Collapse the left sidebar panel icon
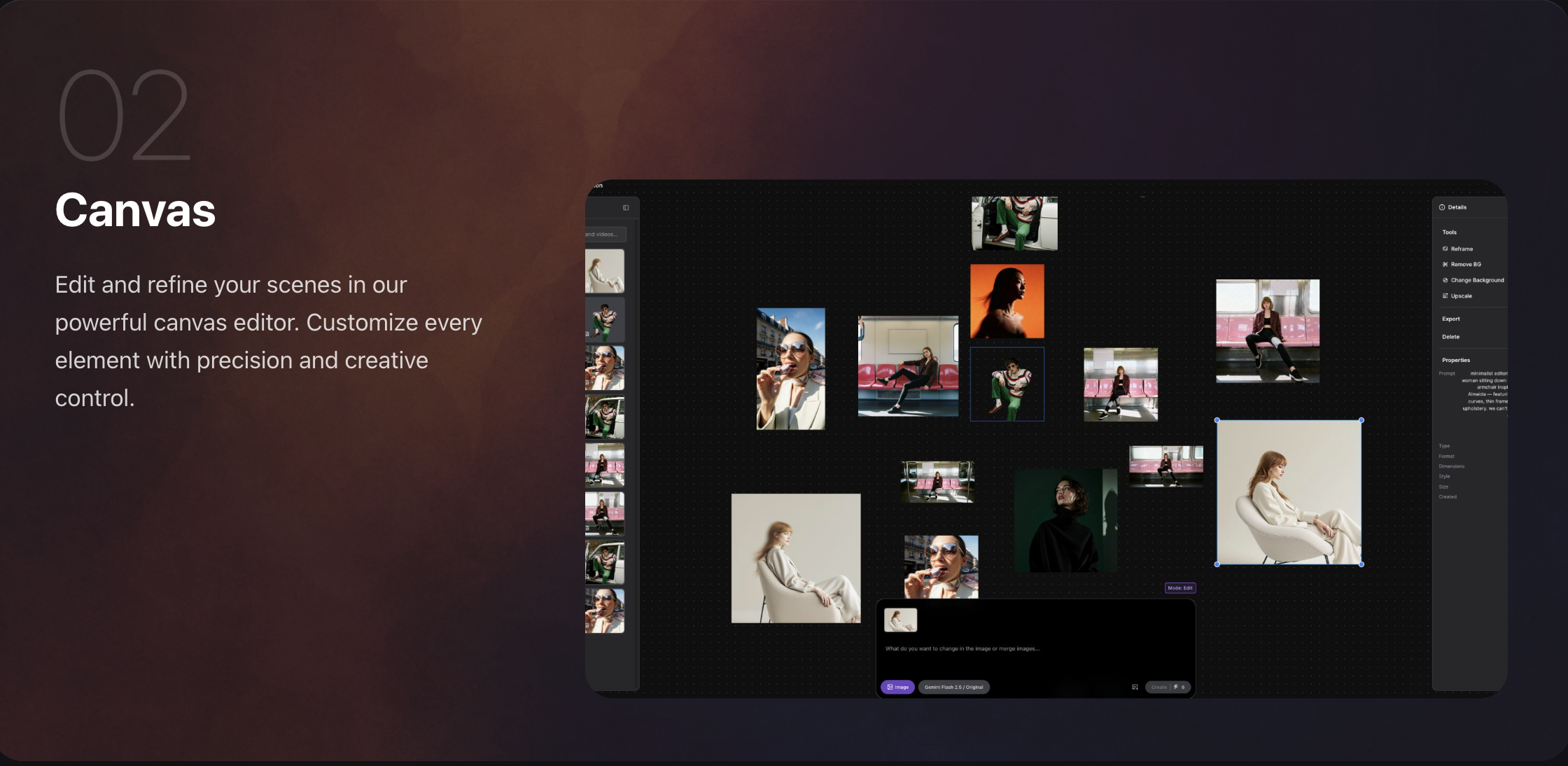The height and width of the screenshot is (766, 1568). point(626,208)
